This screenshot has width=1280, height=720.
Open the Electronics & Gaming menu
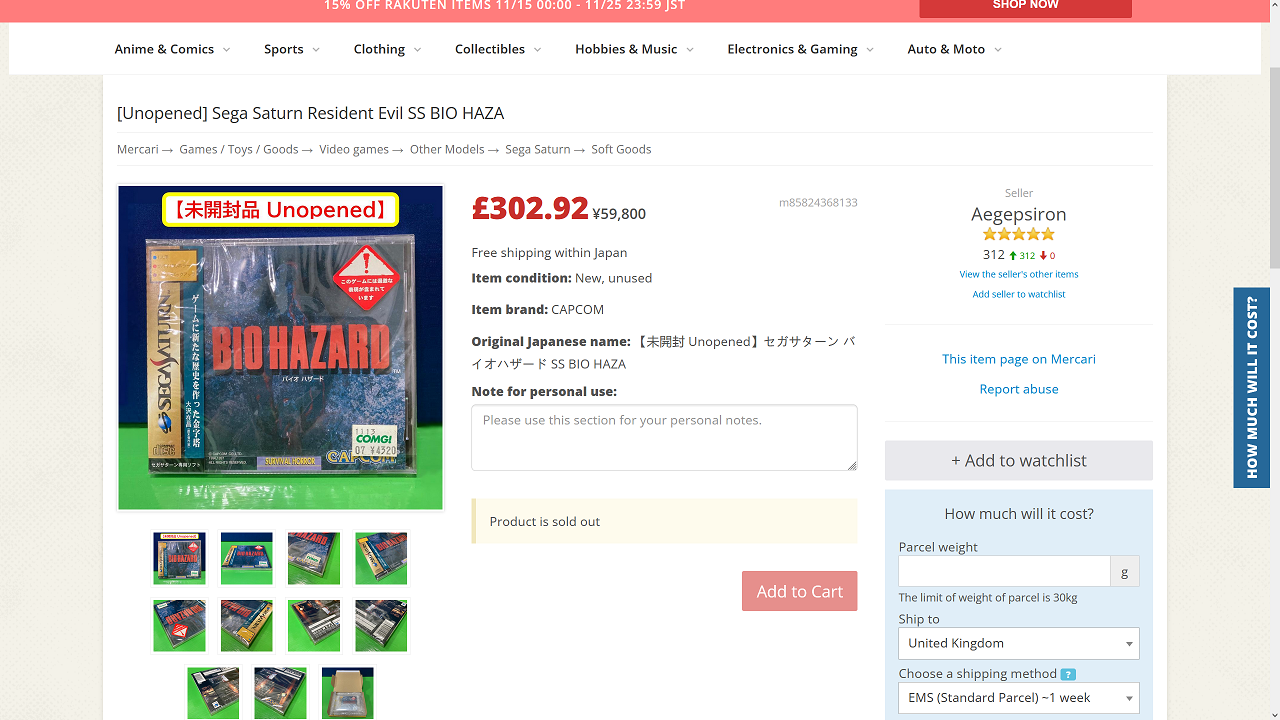pos(800,49)
